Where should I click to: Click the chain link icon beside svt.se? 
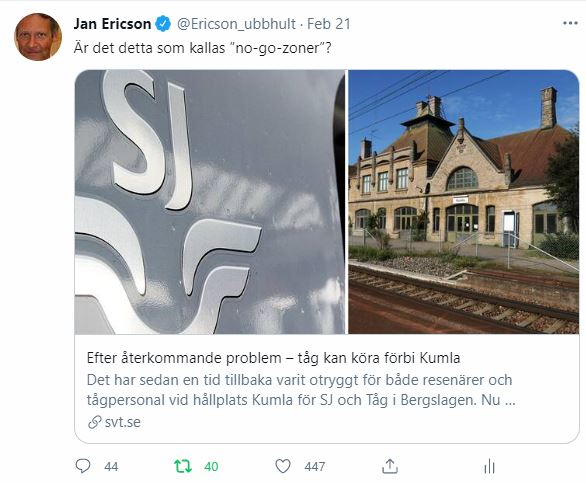95,422
